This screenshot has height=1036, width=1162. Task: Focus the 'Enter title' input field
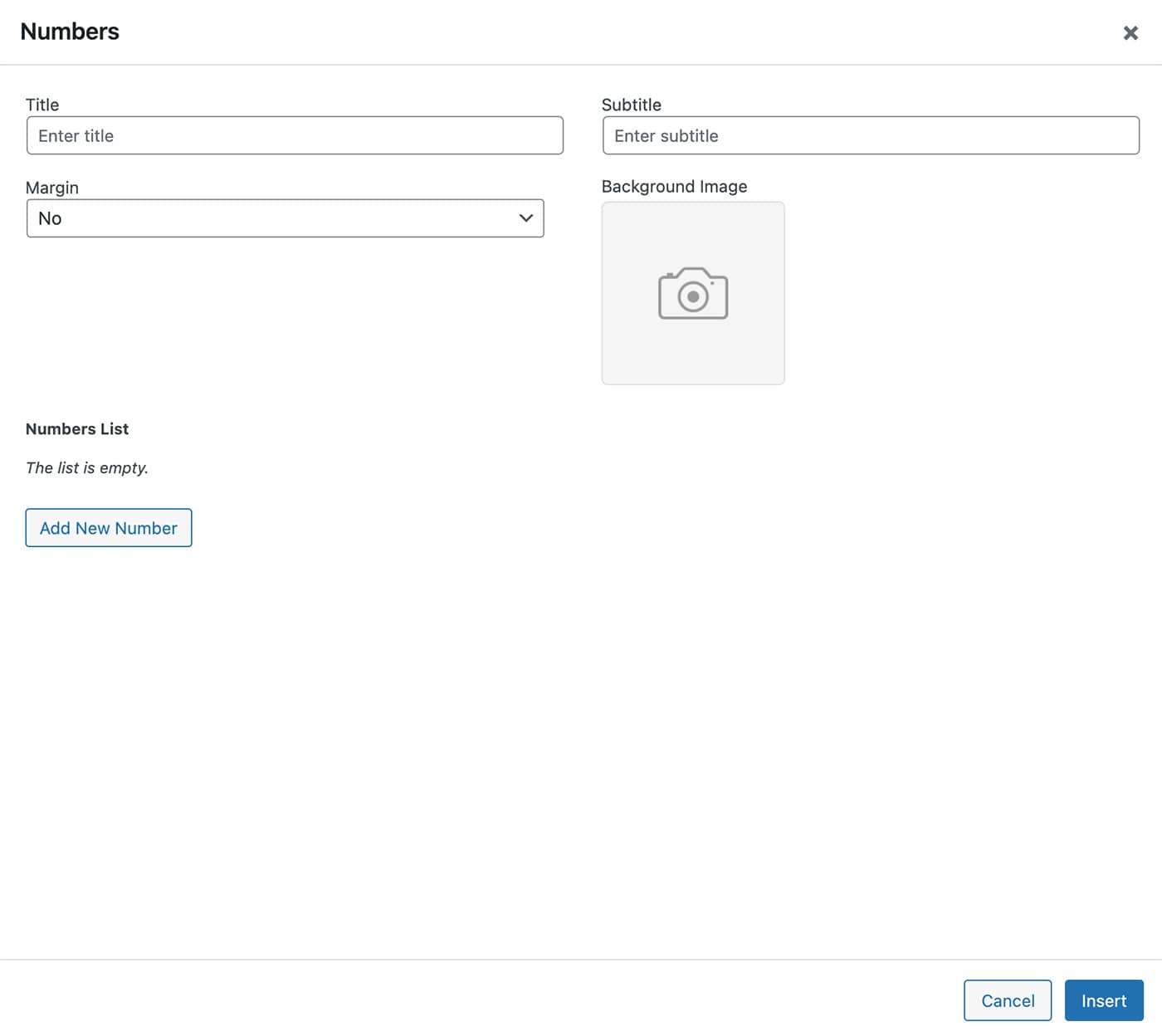coord(295,136)
